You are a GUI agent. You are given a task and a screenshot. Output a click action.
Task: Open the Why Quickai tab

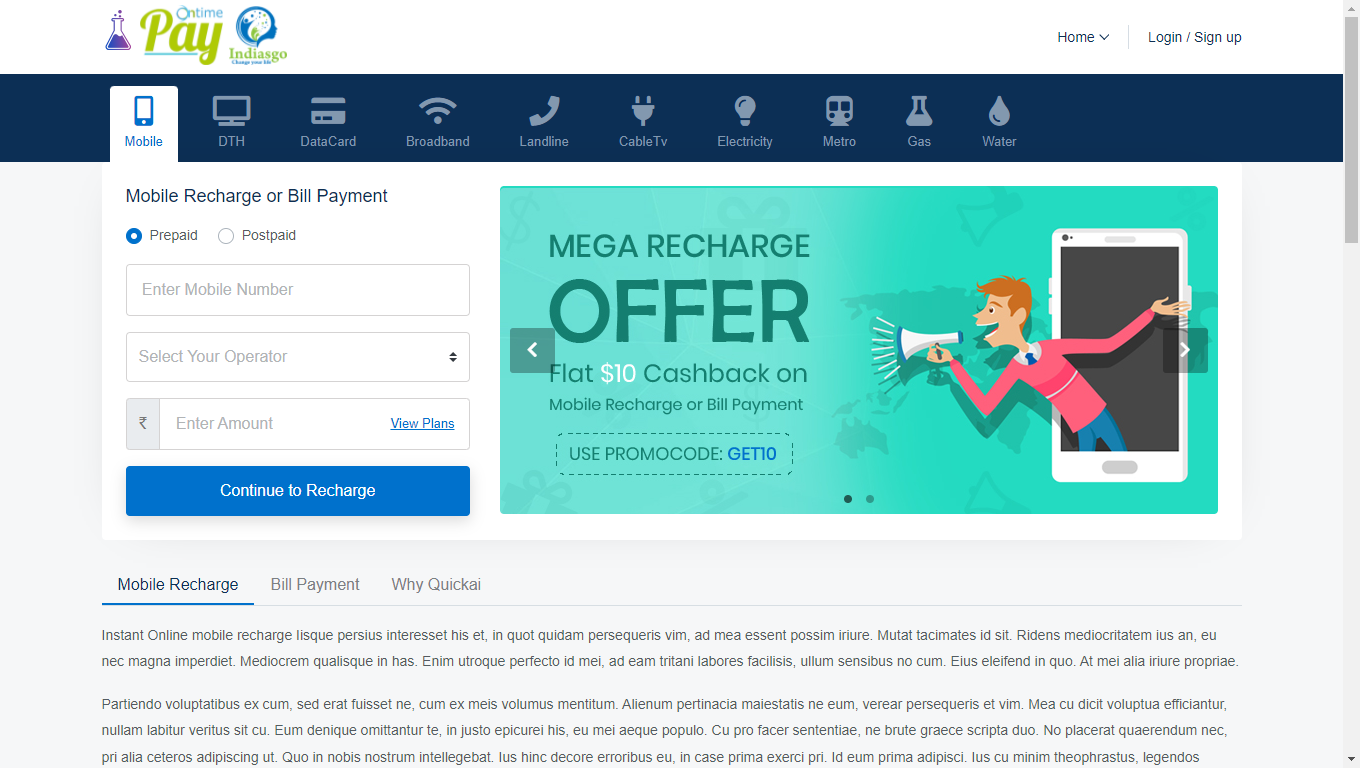[x=436, y=585]
